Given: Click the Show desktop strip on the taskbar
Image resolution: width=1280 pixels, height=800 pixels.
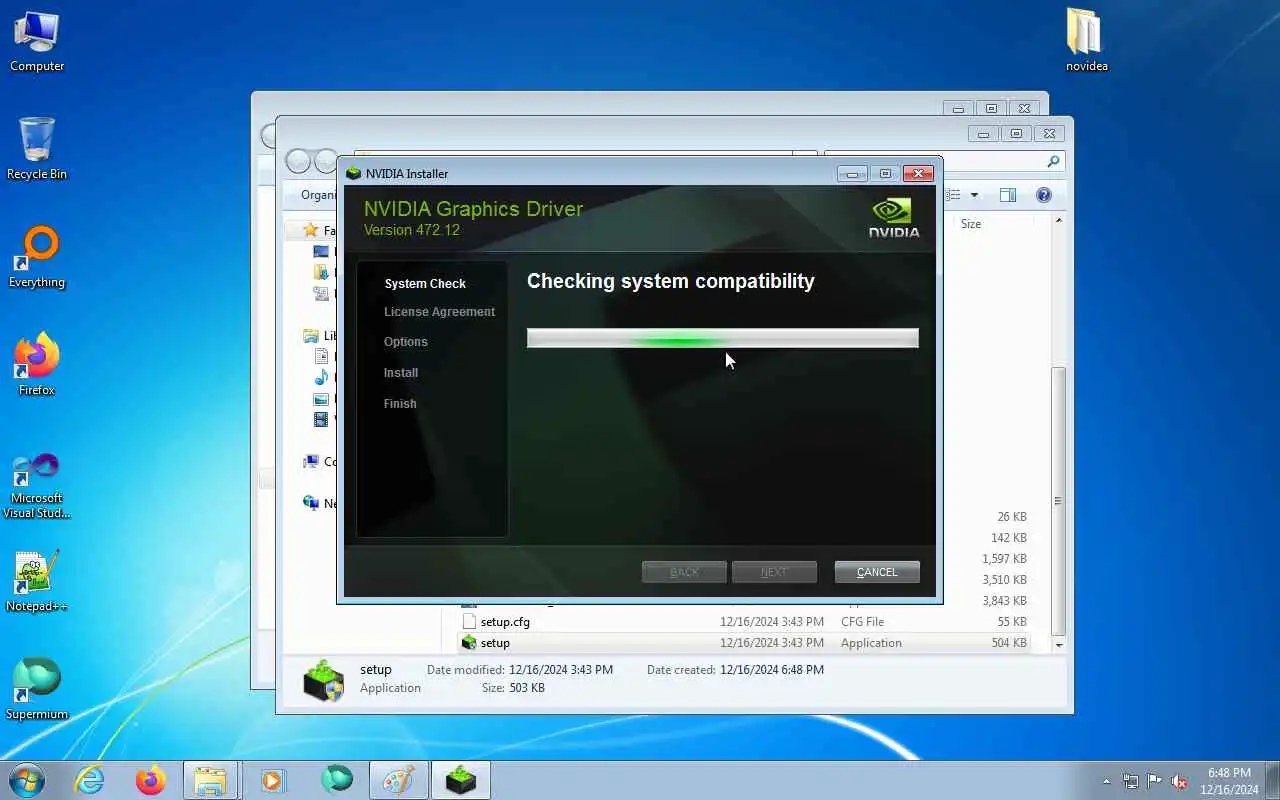Looking at the screenshot, I should (x=1273, y=781).
